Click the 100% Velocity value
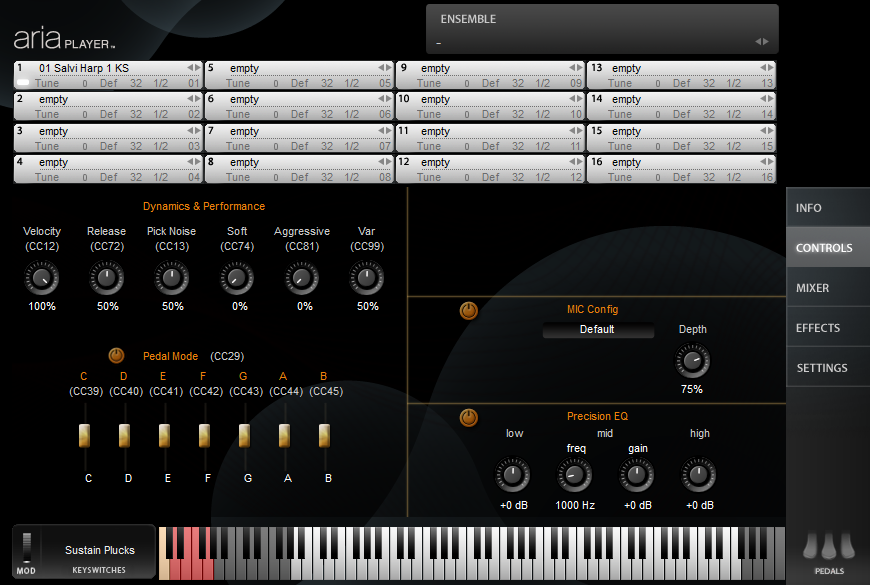 tap(42, 306)
